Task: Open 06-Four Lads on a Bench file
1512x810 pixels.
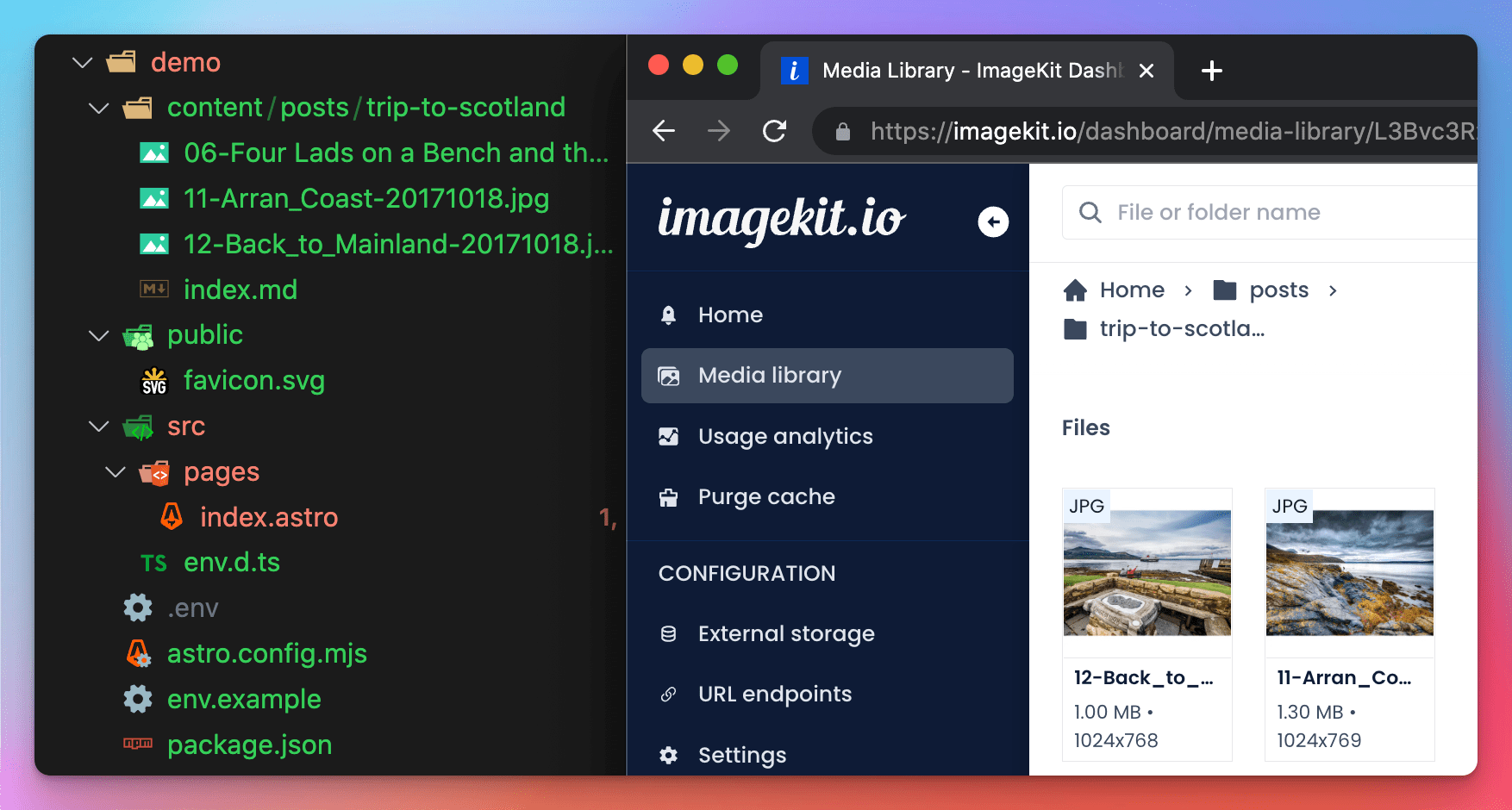Action: coord(397,153)
